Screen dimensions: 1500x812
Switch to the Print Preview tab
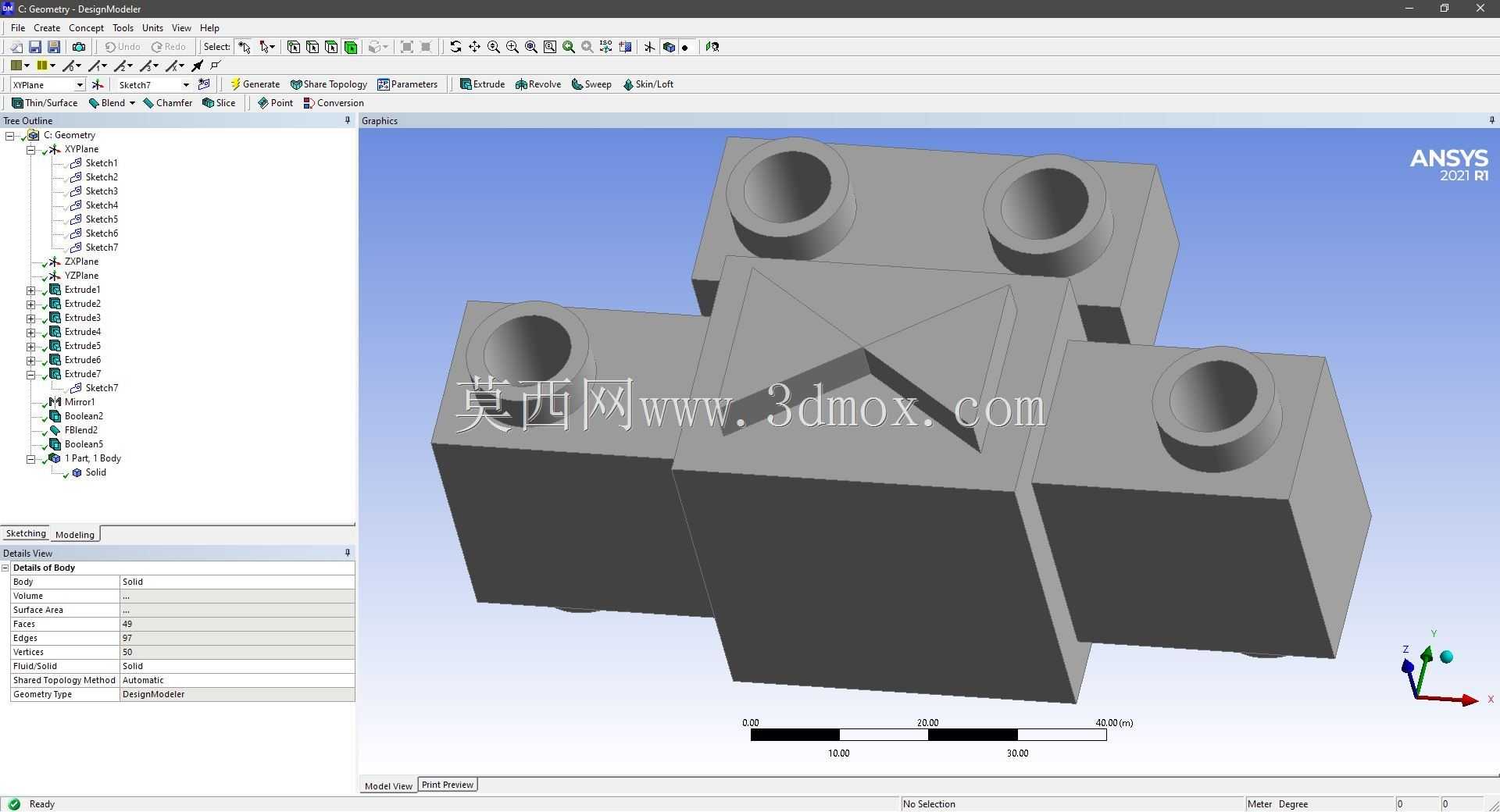coord(448,785)
